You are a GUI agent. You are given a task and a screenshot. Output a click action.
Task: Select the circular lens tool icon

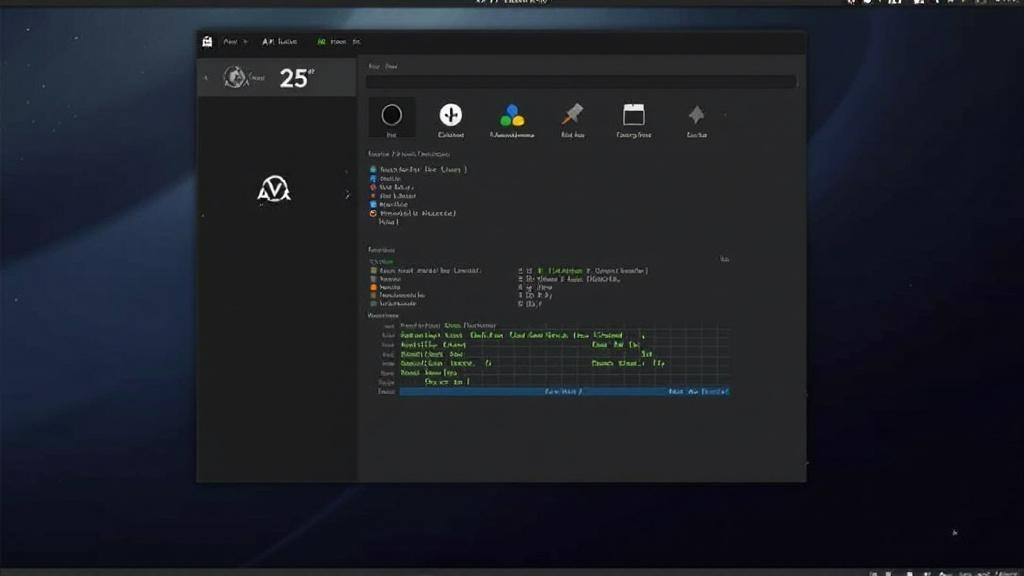[x=393, y=117]
